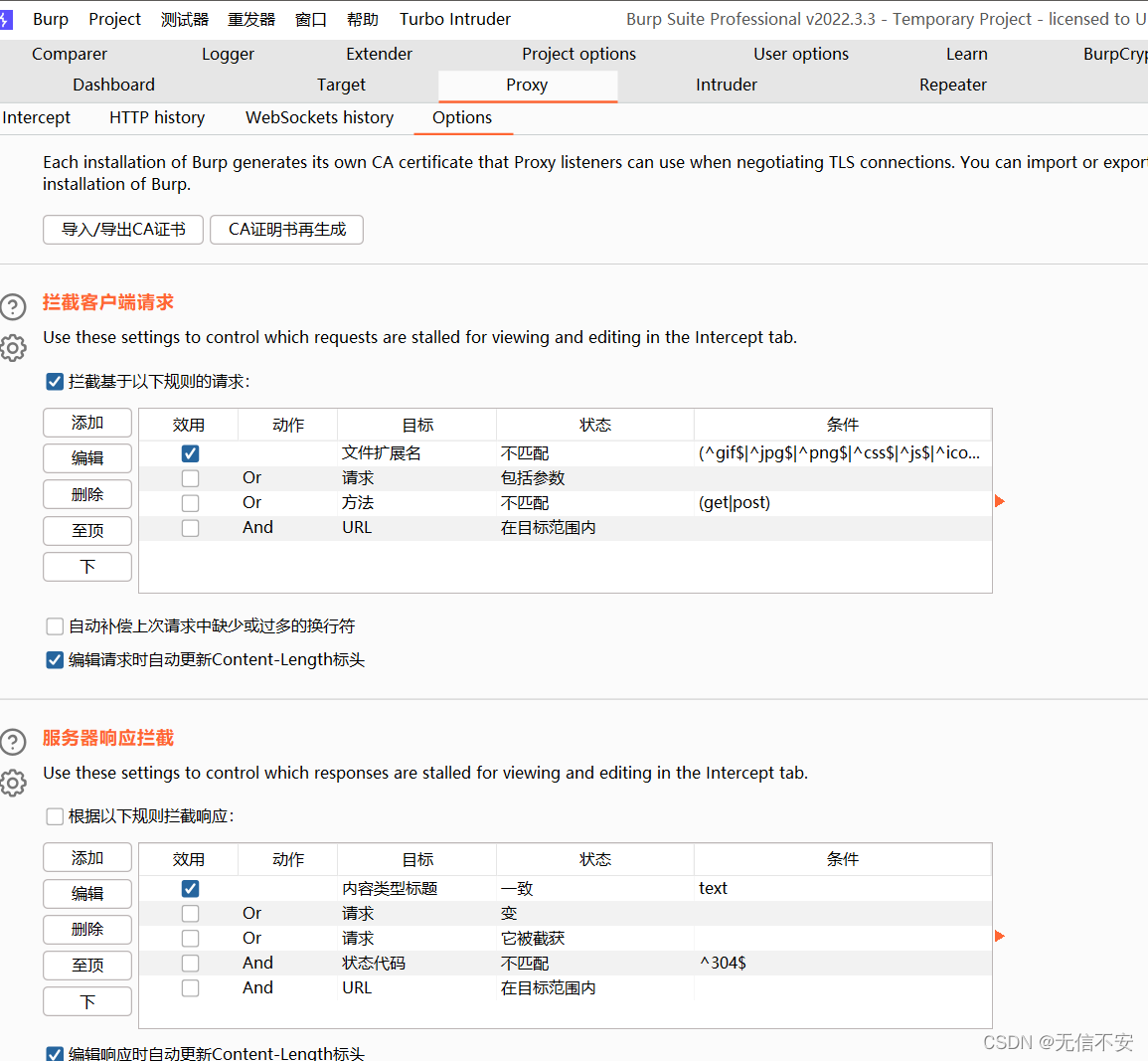Open the 窗口 menu

tap(310, 19)
